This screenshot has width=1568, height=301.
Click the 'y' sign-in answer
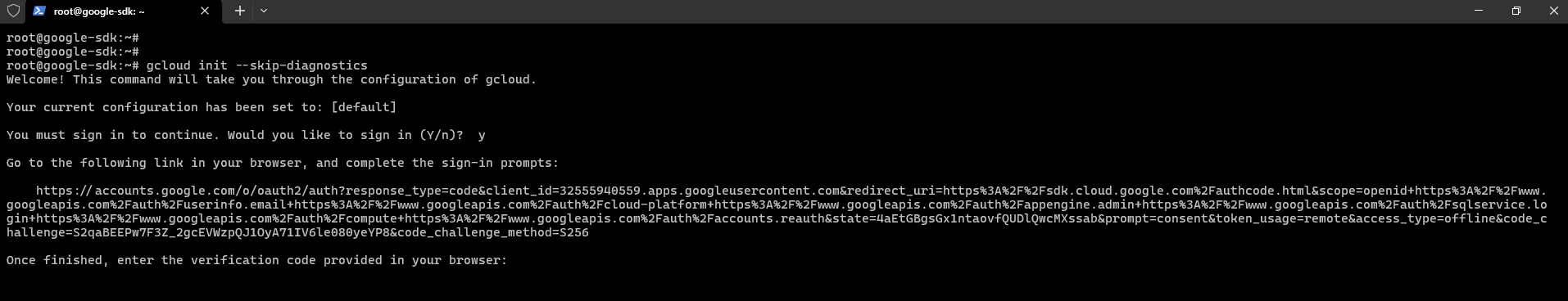tap(482, 135)
